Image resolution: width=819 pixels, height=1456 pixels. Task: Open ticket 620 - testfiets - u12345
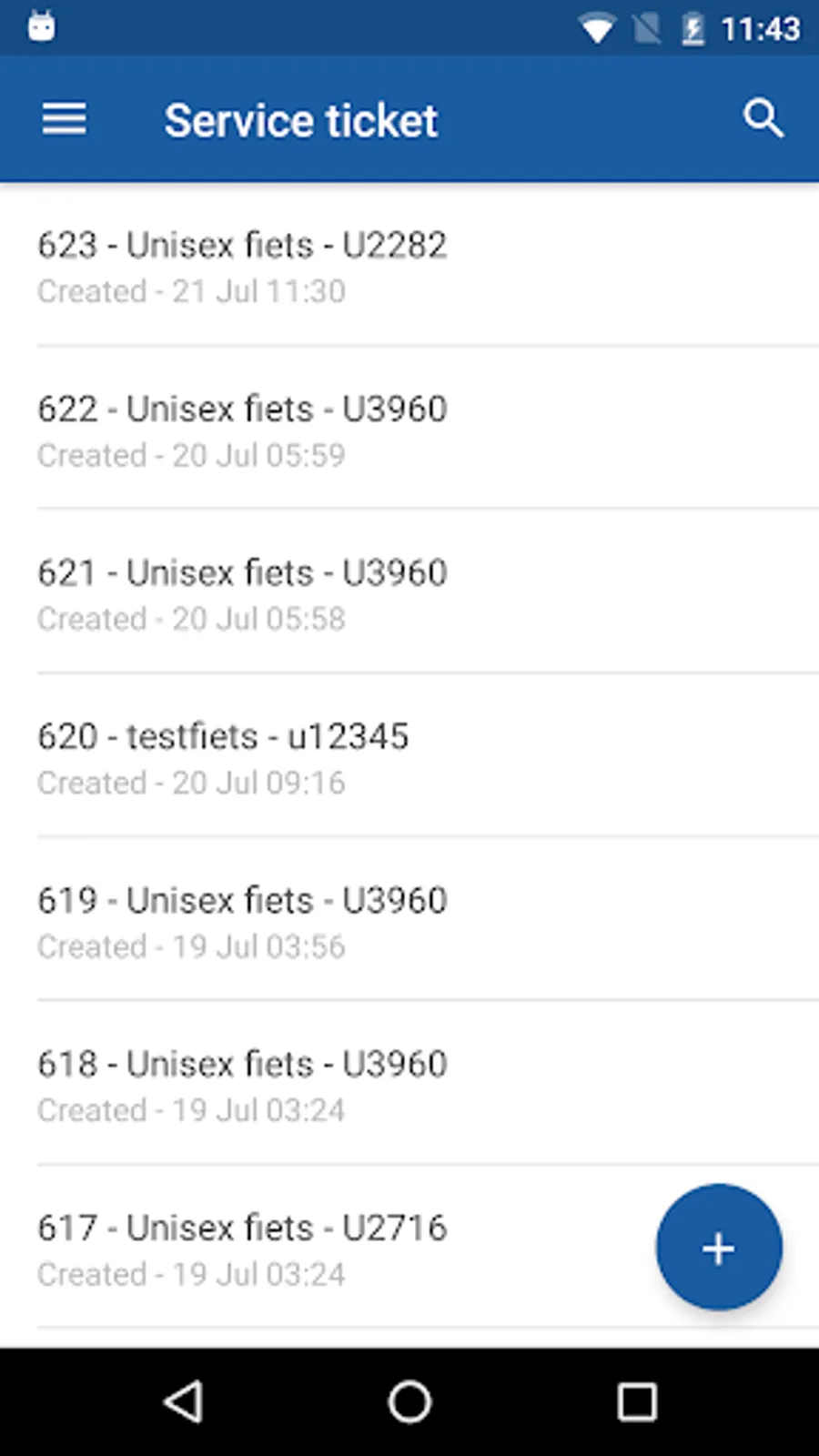[x=409, y=757]
